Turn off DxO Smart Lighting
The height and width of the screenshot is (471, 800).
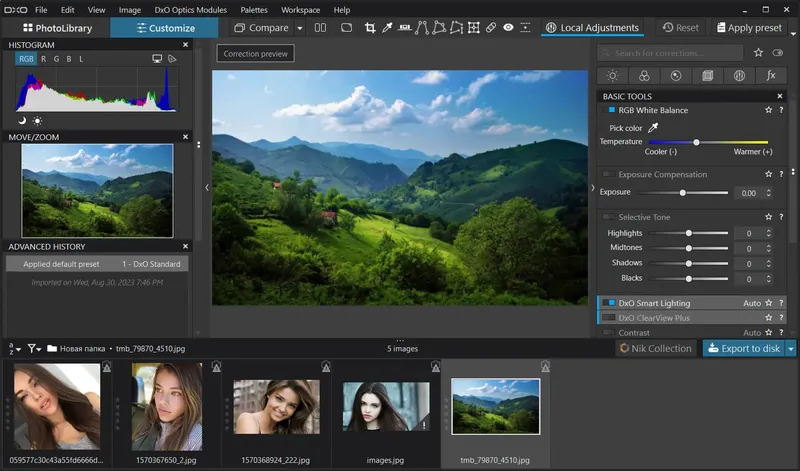608,303
